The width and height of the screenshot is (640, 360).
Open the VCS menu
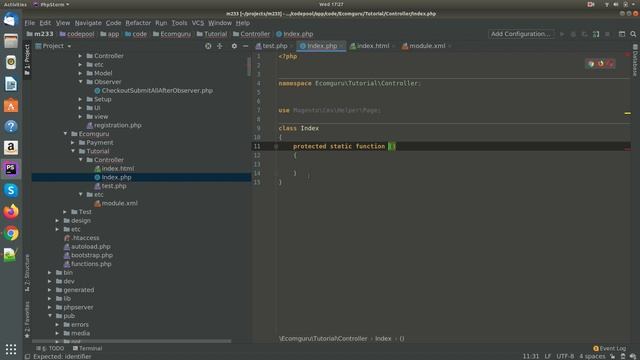click(x=198, y=23)
